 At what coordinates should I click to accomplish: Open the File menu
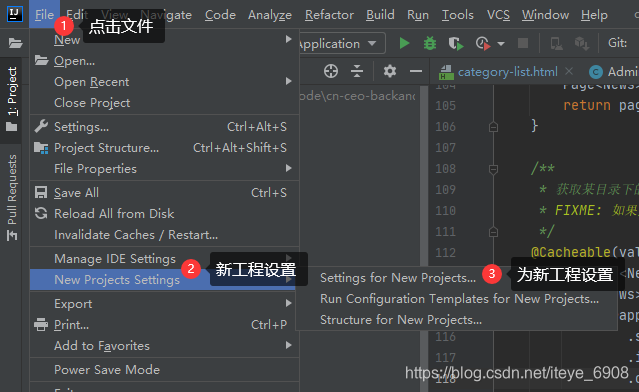coord(44,15)
